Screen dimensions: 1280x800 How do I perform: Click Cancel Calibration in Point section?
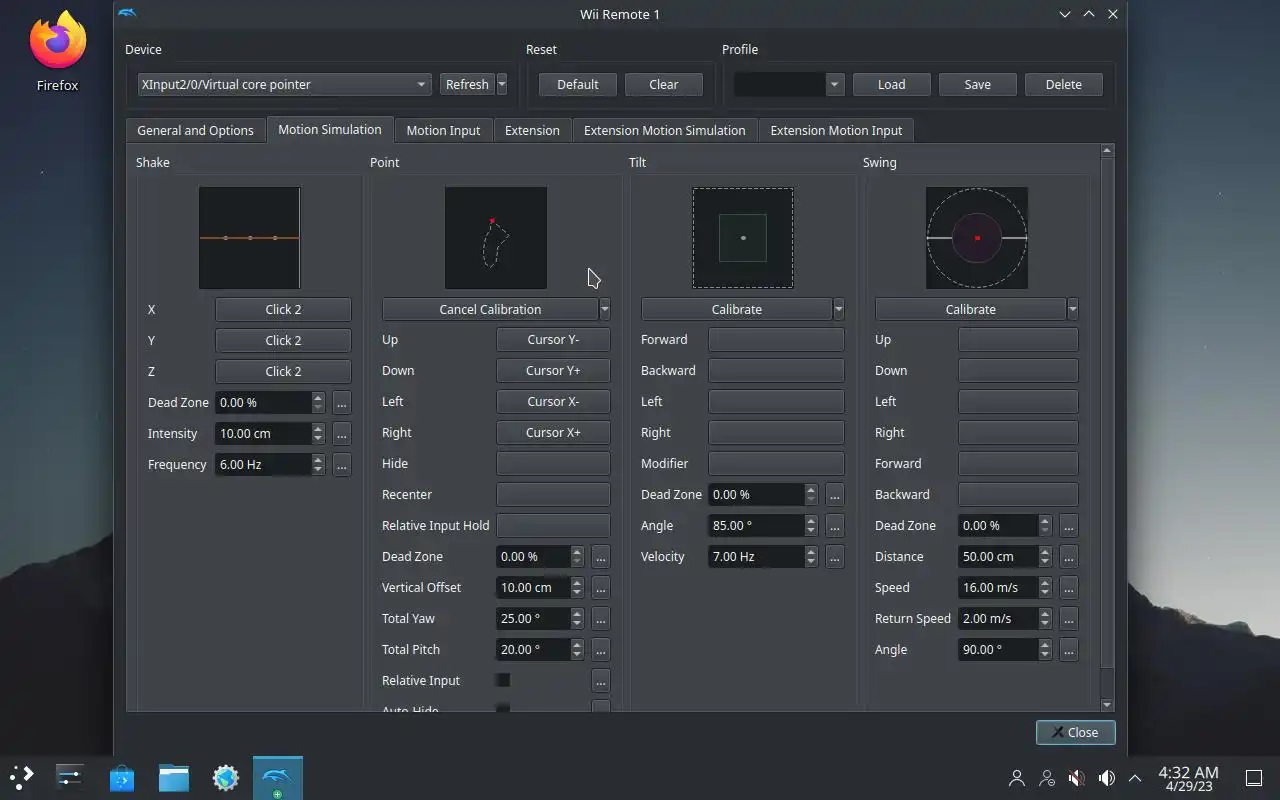[x=490, y=309]
